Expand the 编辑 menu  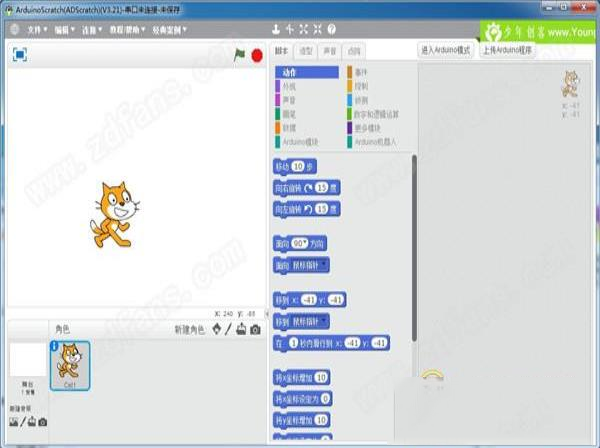point(64,30)
